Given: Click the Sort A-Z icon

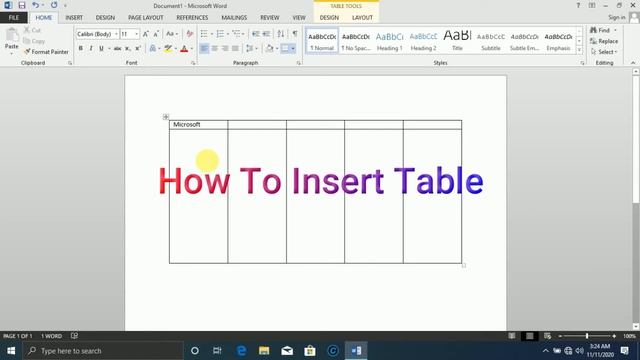Looking at the screenshot, I should point(281,34).
